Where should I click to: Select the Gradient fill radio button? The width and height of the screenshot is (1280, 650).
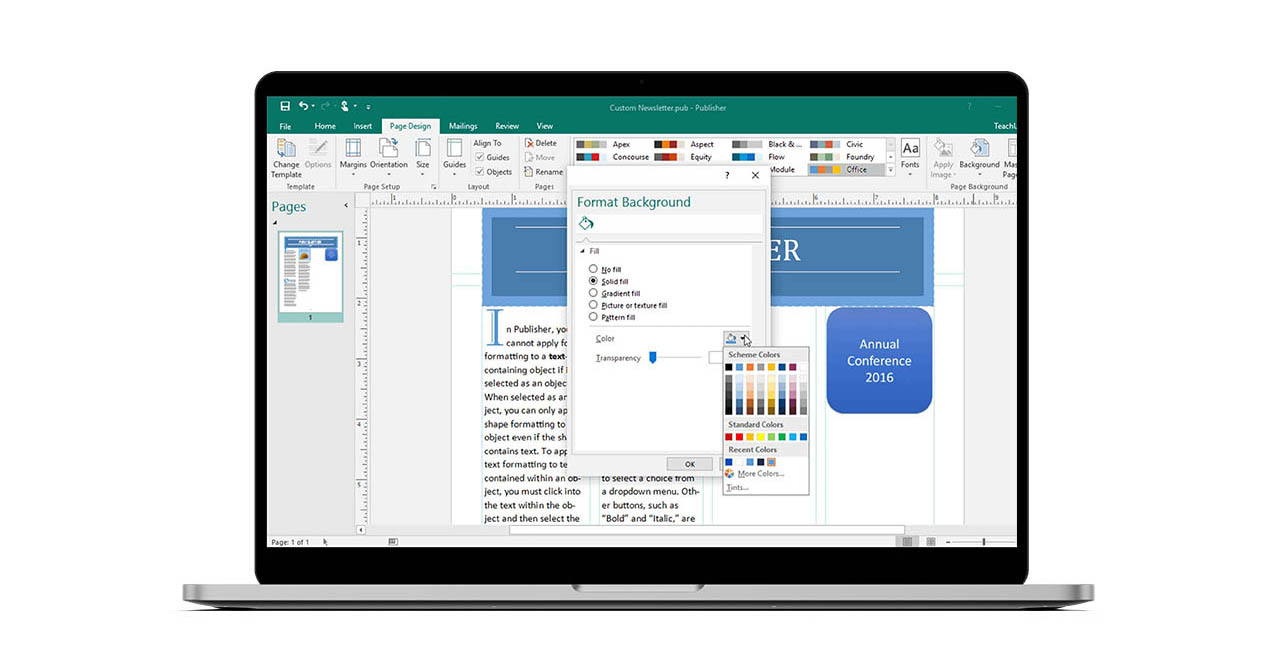click(x=593, y=293)
